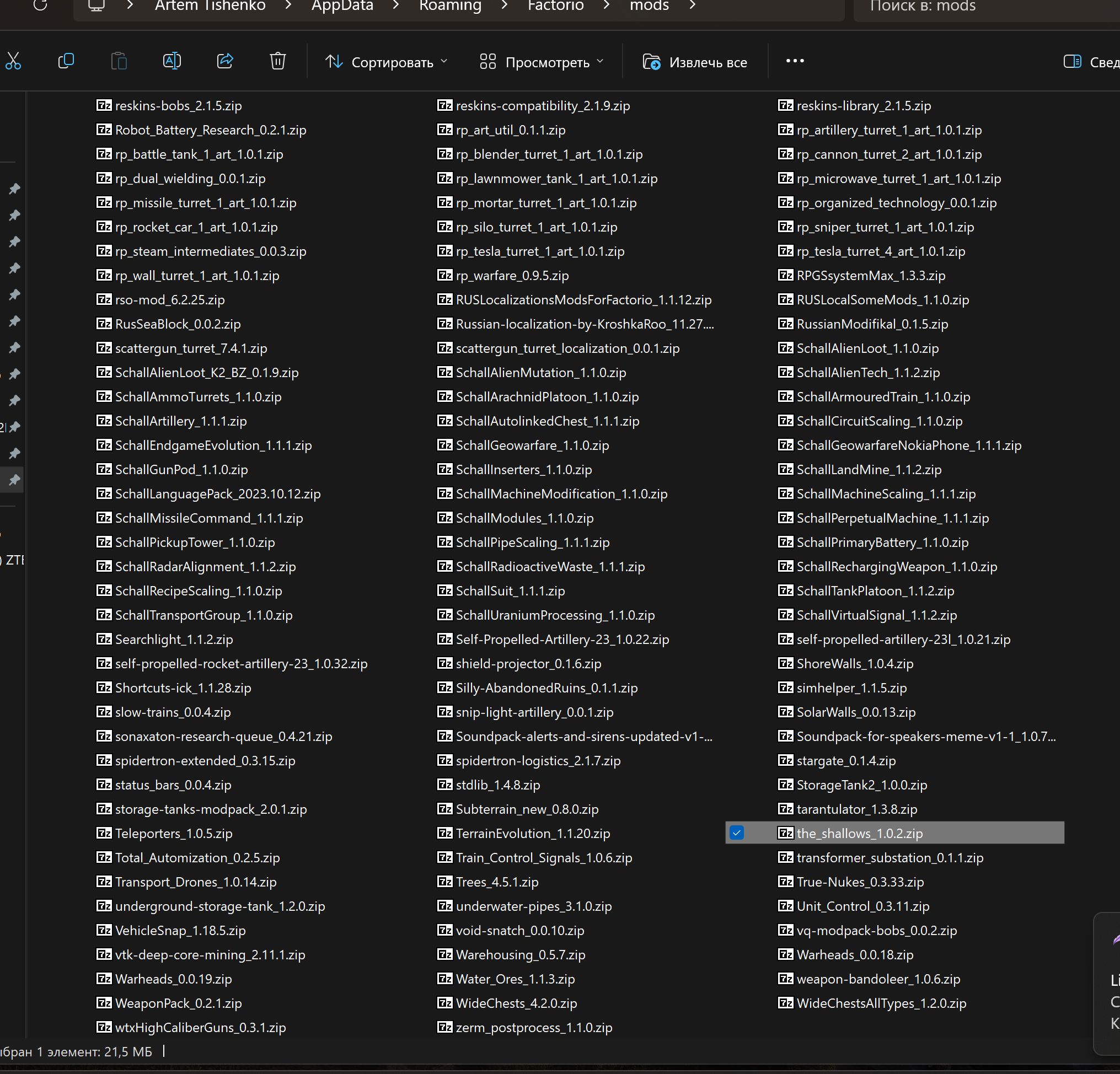This screenshot has height=1074, width=1120.
Task: Click the details pane icon on the right
Action: 1072,61
